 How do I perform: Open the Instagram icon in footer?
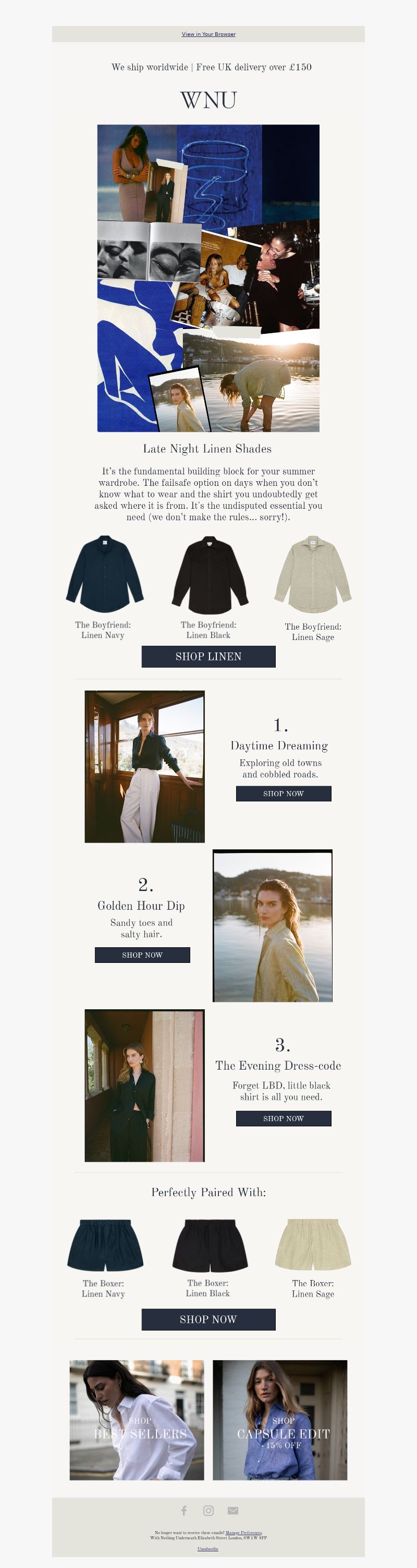click(x=208, y=1510)
